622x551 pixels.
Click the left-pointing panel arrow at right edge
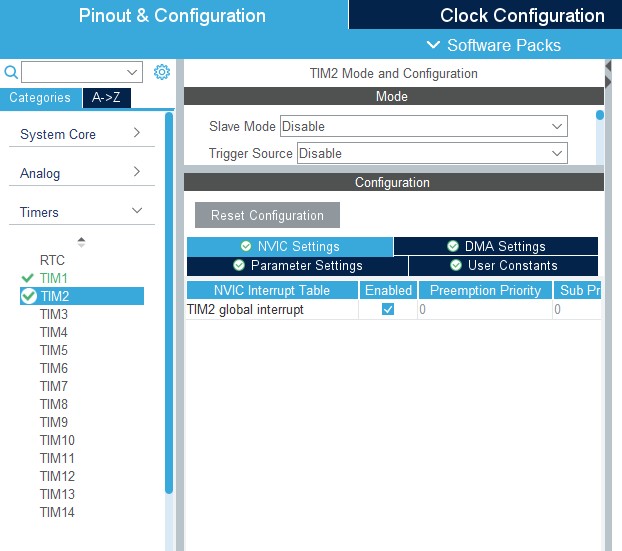tap(608, 66)
